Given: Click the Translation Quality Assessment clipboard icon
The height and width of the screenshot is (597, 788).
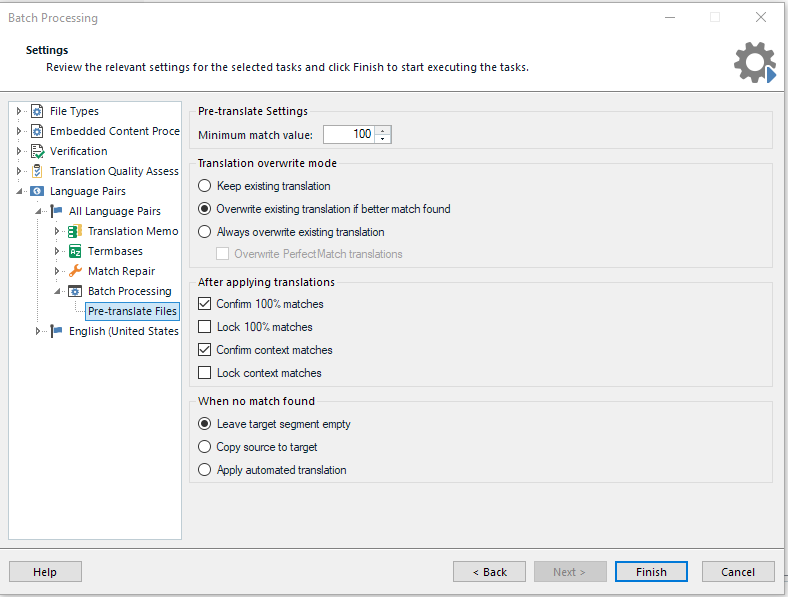Looking at the screenshot, I should tap(37, 171).
